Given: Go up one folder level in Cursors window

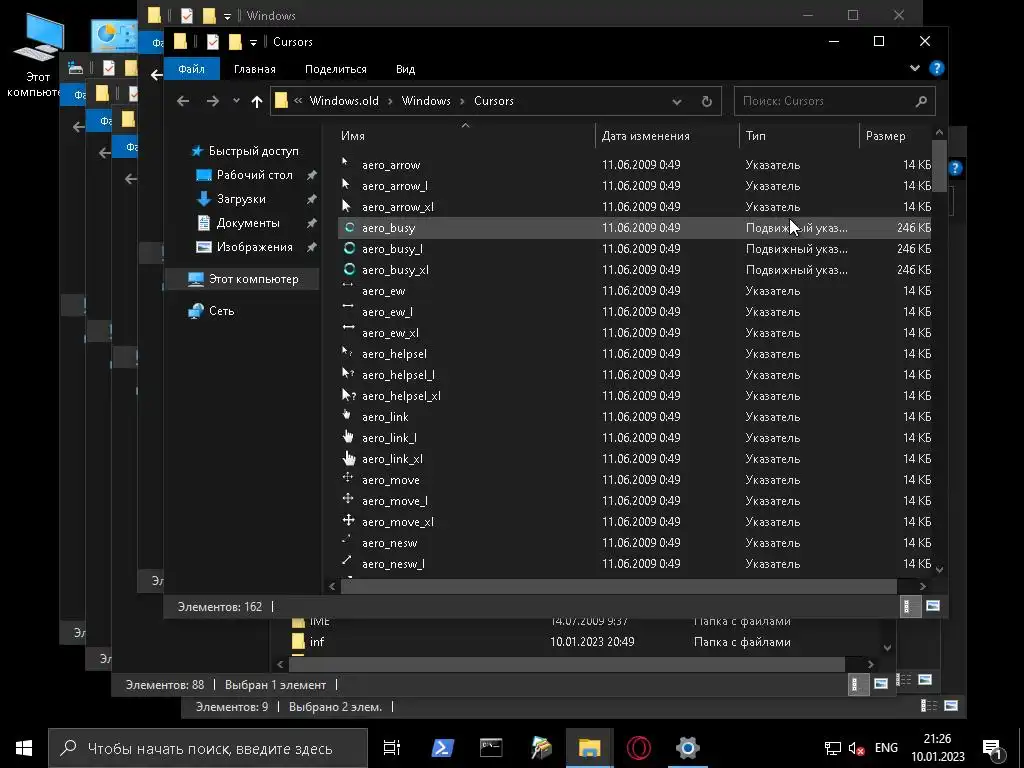Looking at the screenshot, I should [257, 101].
